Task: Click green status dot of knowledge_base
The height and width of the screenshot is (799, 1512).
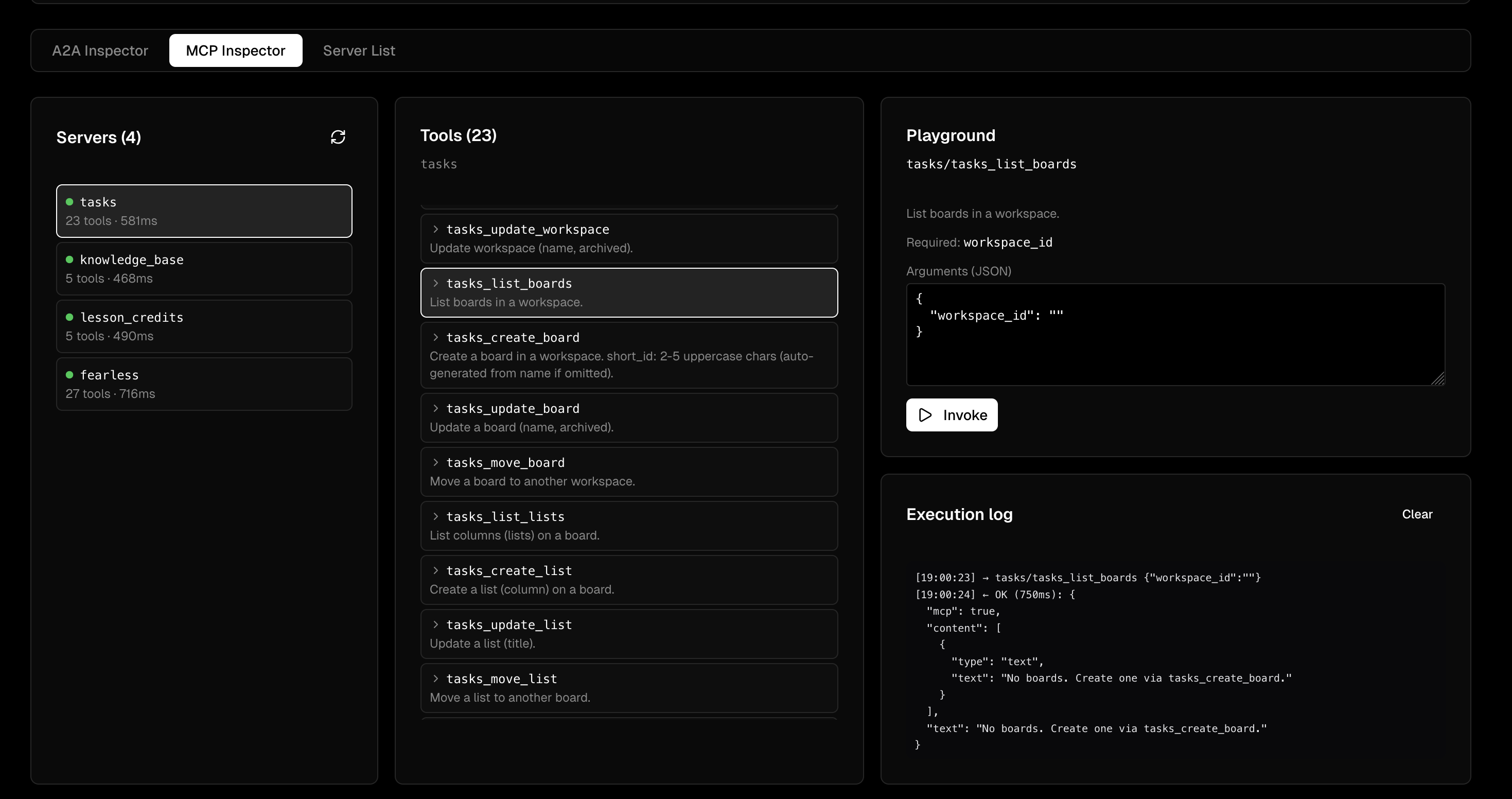Action: [x=69, y=259]
